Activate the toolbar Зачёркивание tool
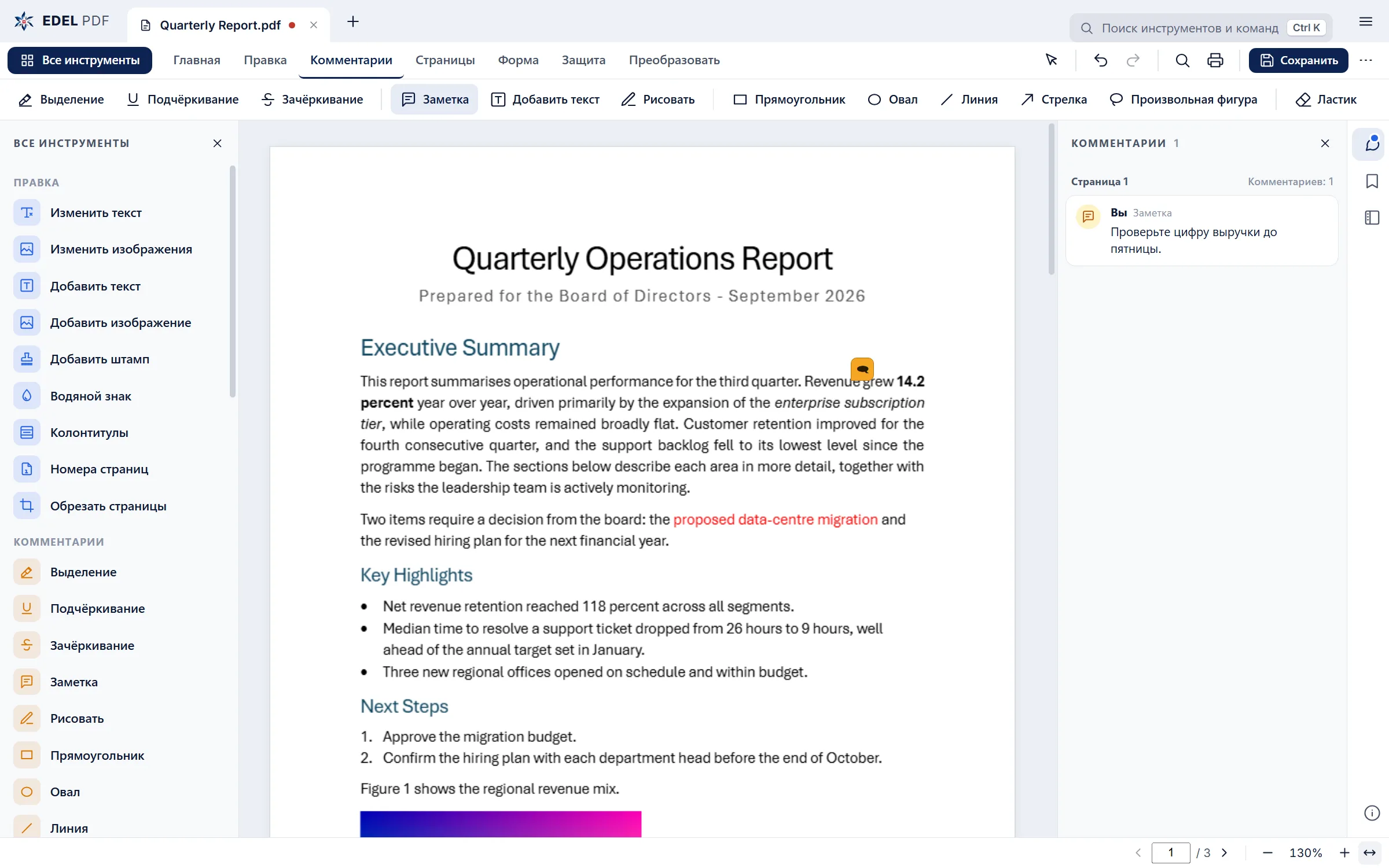The image size is (1389, 868). pos(313,100)
